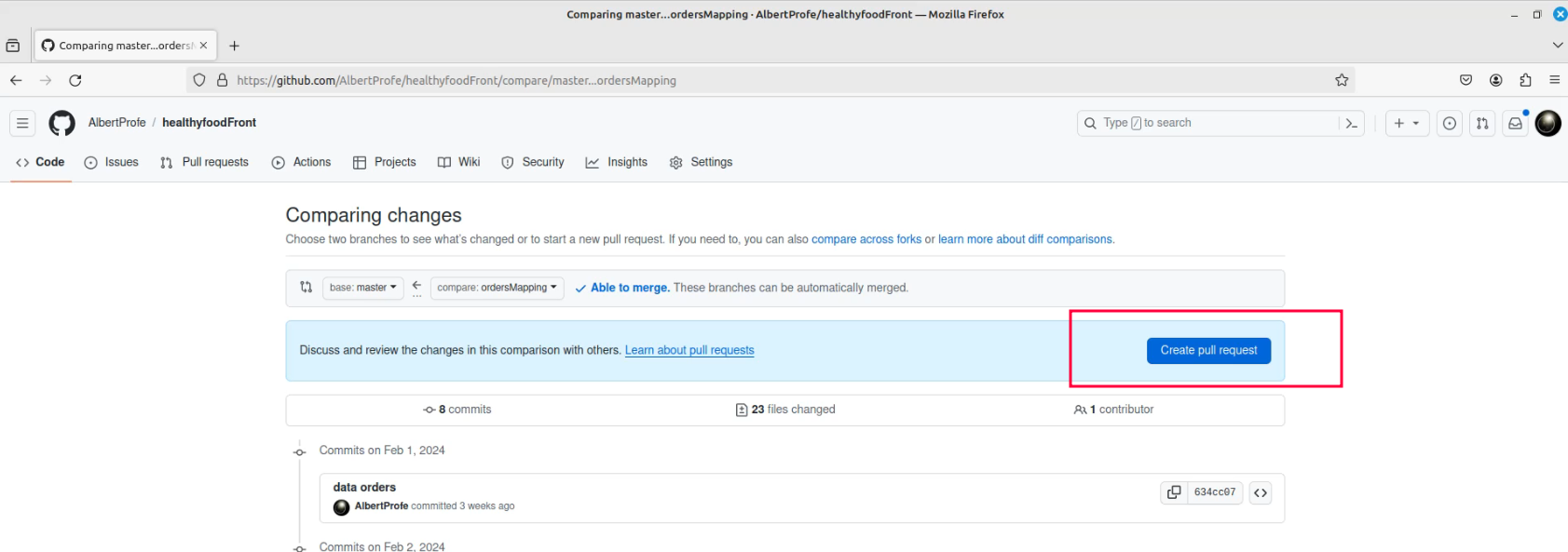Open the global navigation hamburger menu
The image size is (1568, 552).
coord(22,123)
